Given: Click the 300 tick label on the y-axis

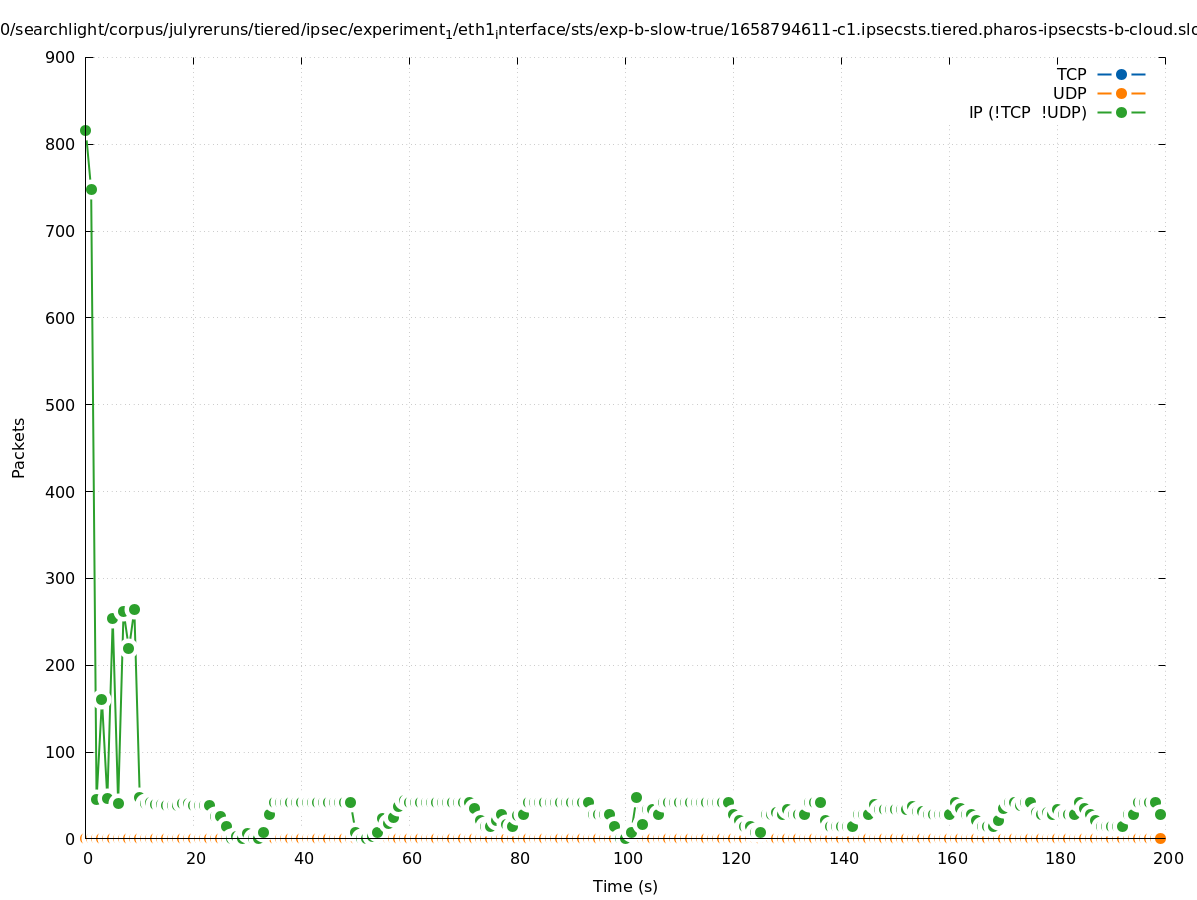Looking at the screenshot, I should coord(60,579).
